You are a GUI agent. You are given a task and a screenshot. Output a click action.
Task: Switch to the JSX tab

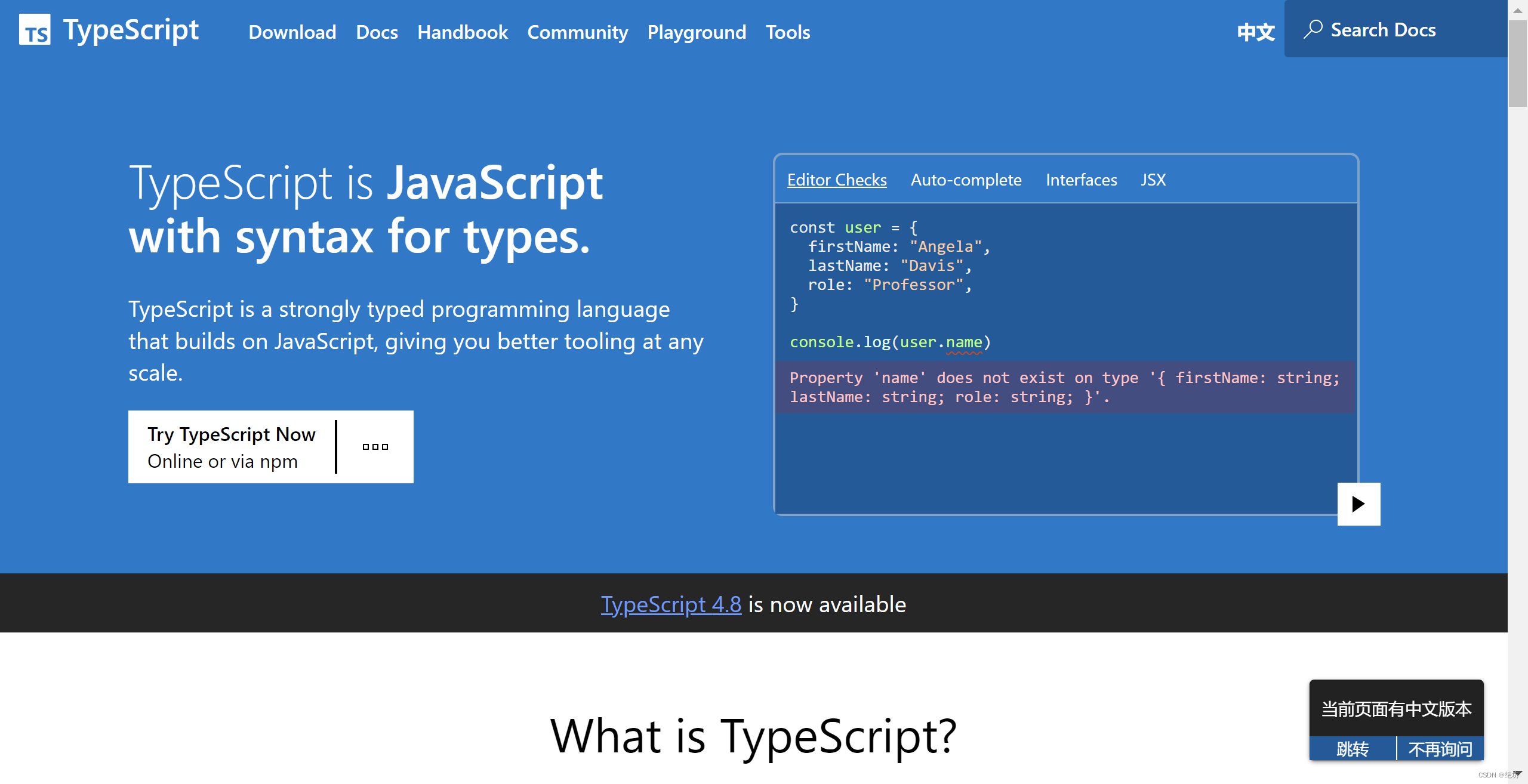click(1153, 180)
